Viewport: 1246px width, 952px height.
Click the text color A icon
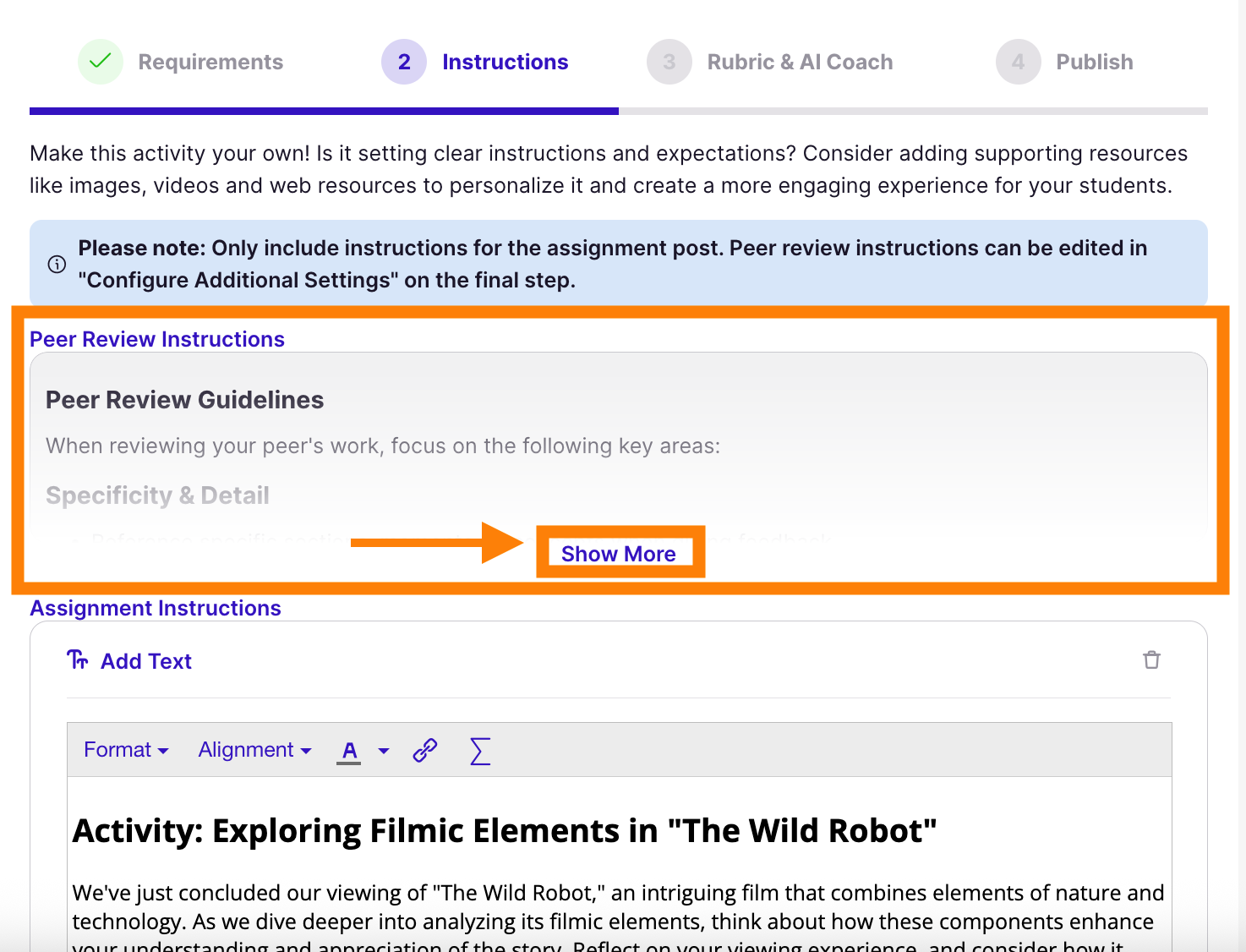pos(348,750)
